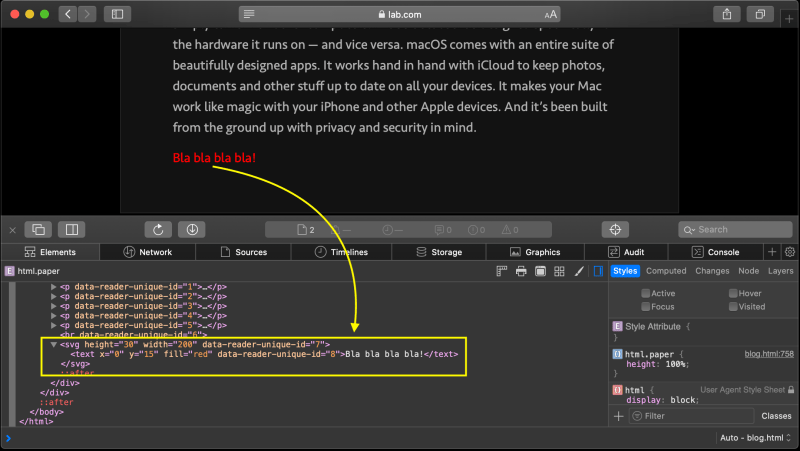Screen dimensions: 800x451
Task: Click the reload page icon in inspector
Action: coord(158,230)
